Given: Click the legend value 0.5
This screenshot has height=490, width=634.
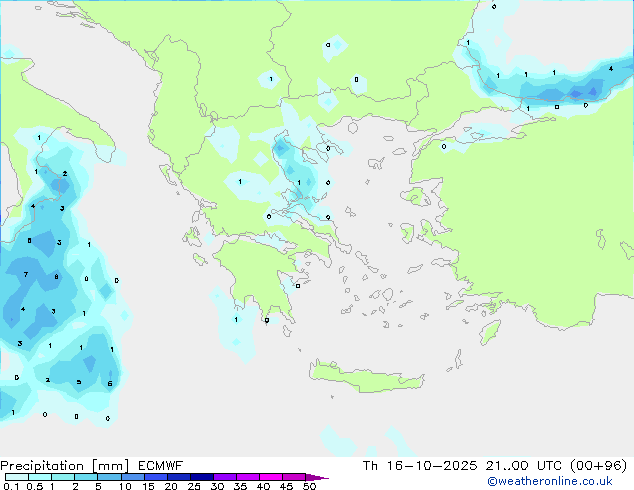Looking at the screenshot, I should point(35,486).
